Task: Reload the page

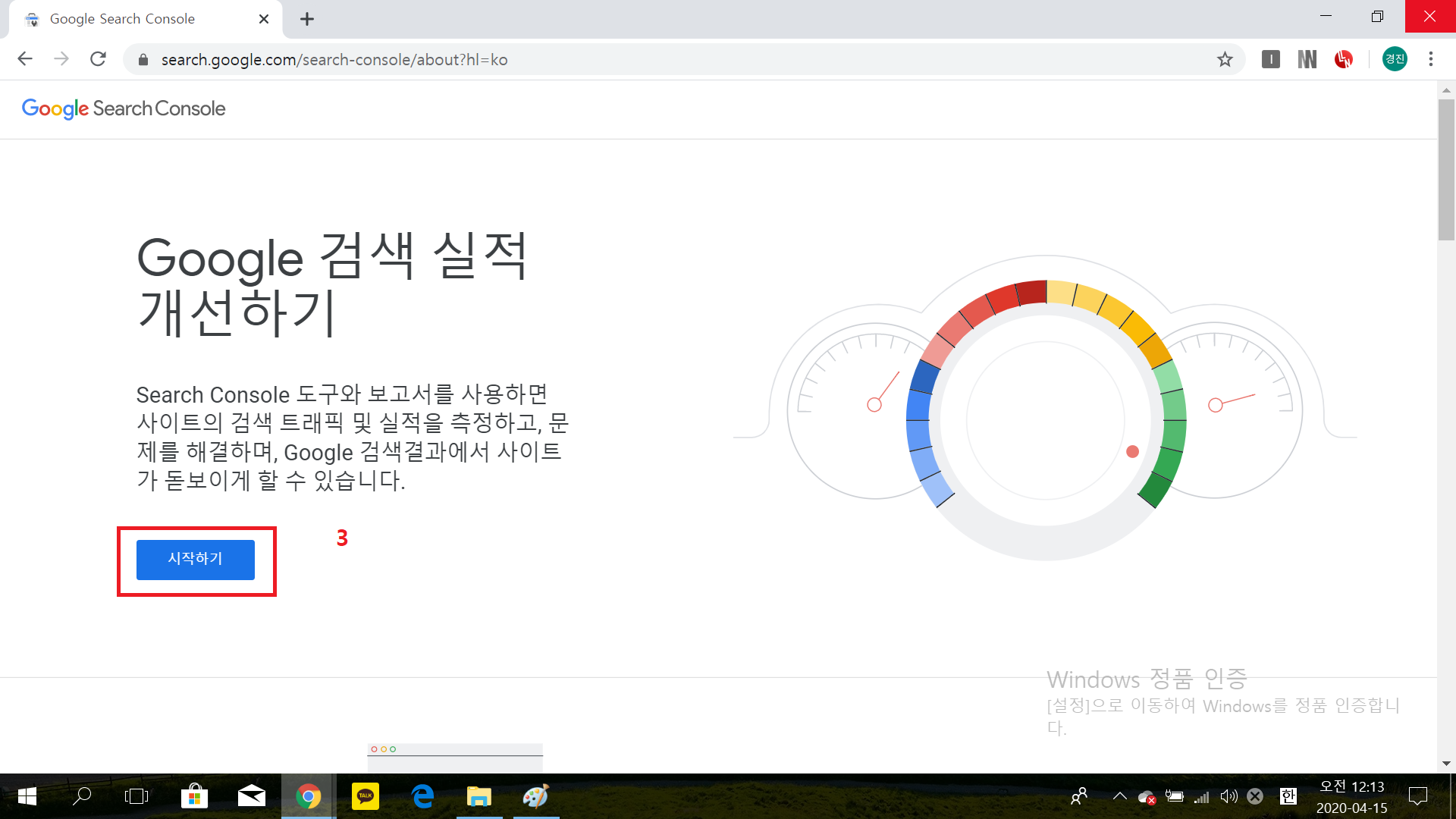Action: point(98,59)
